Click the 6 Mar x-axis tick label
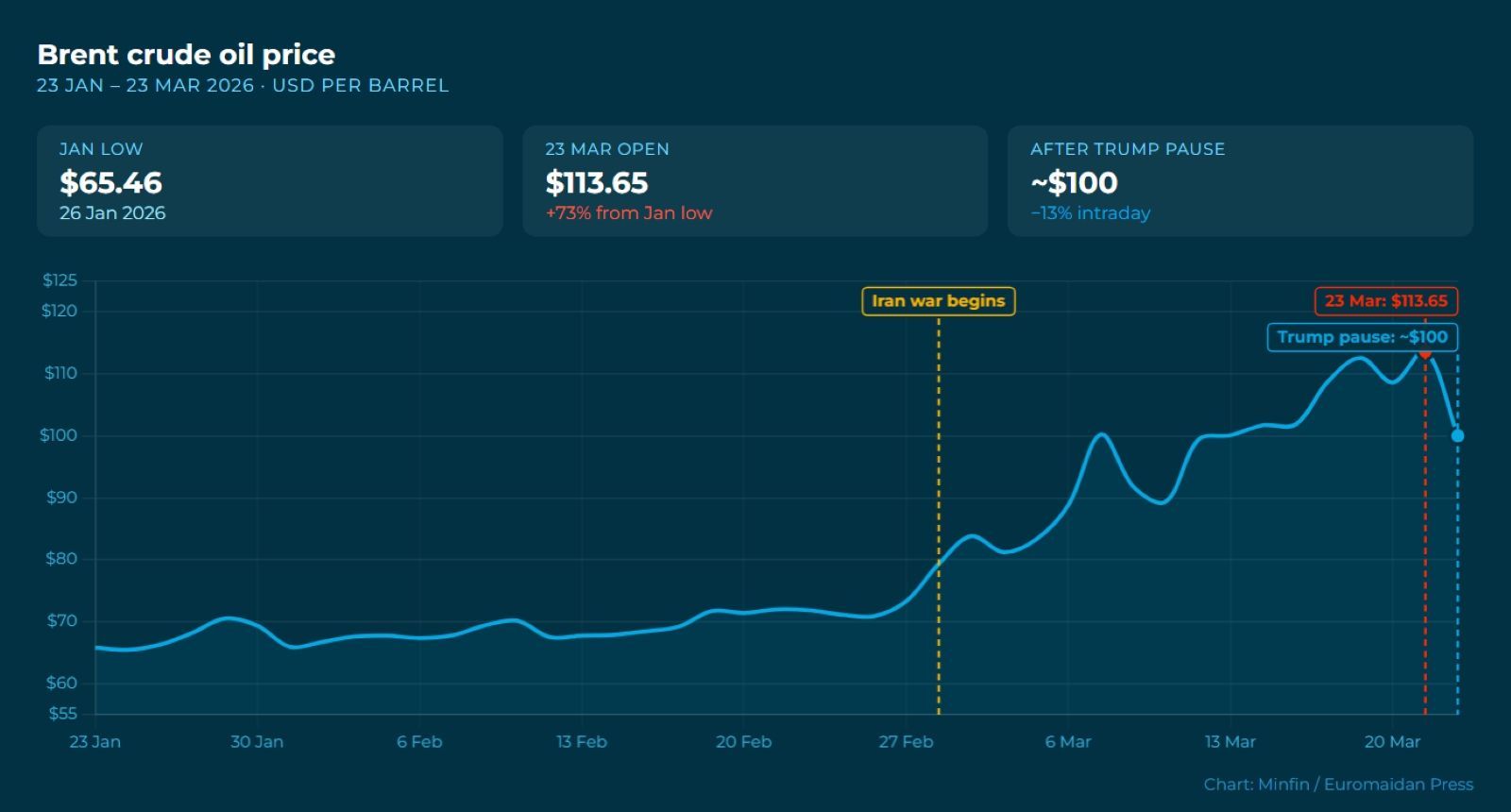The height and width of the screenshot is (812, 1511). tap(1068, 742)
